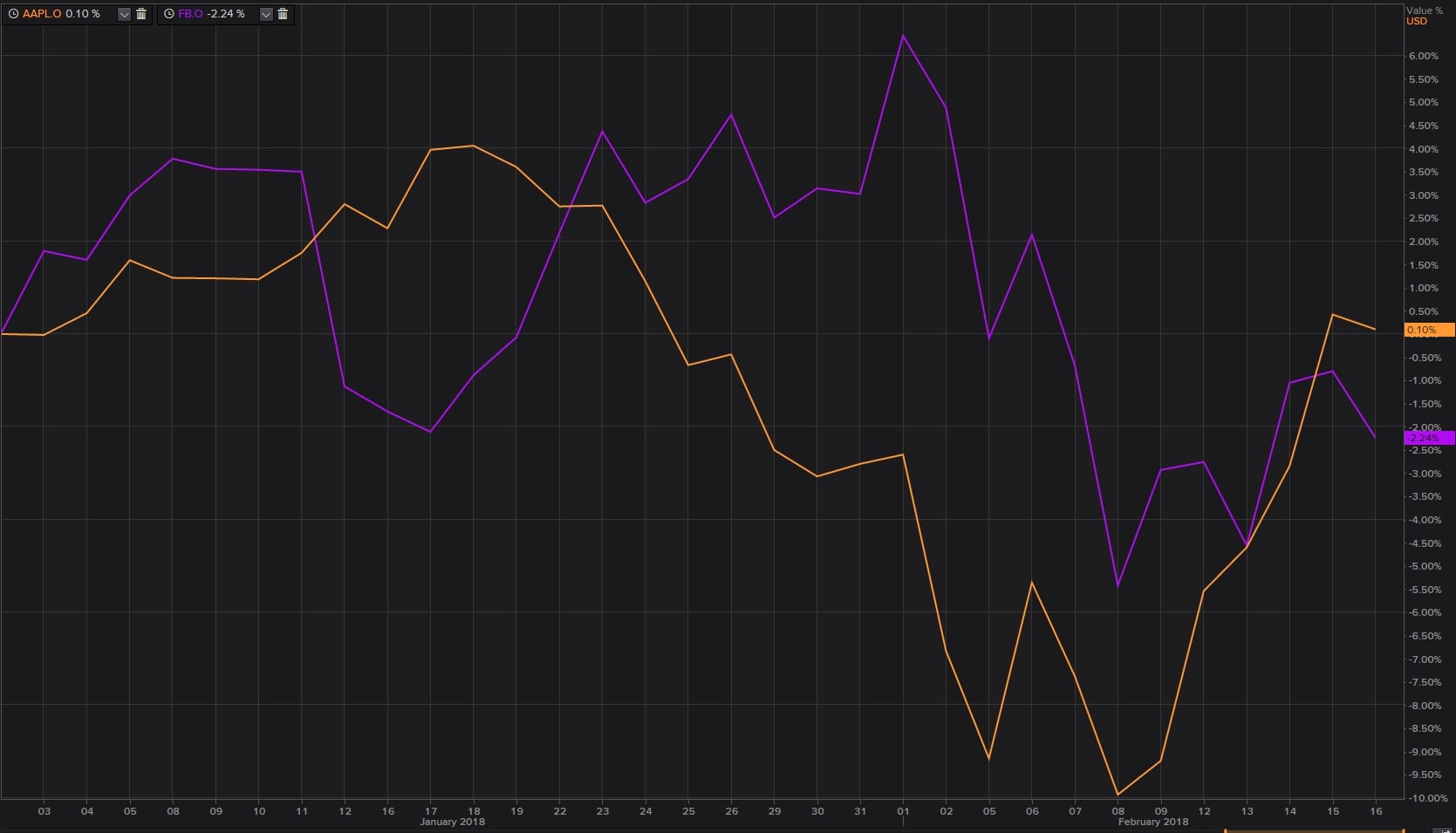The image size is (1456, 833).
Task: Click the clock icon beside FB.O
Action: pyautogui.click(x=169, y=14)
